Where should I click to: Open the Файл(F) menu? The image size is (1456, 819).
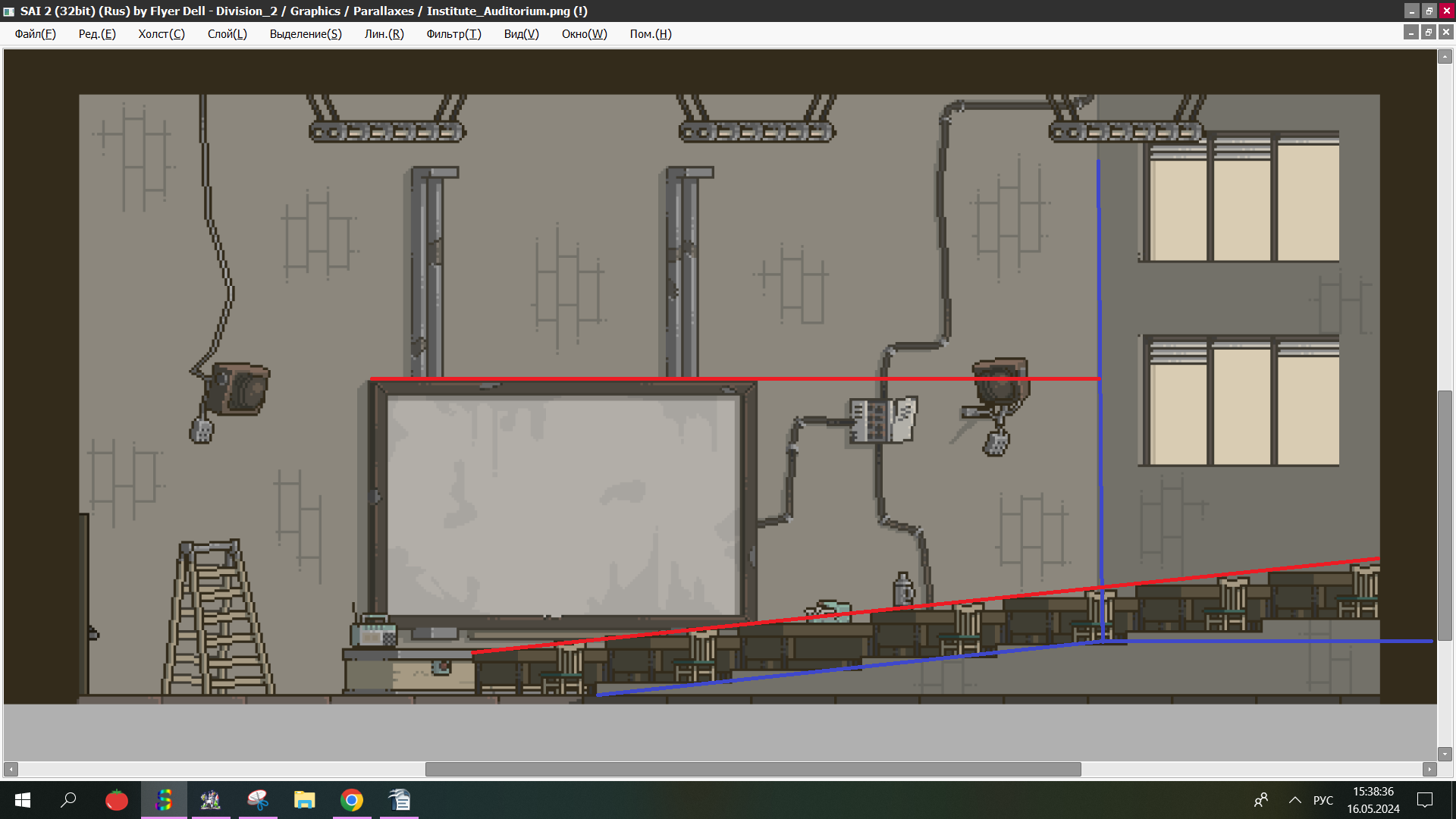coord(35,34)
